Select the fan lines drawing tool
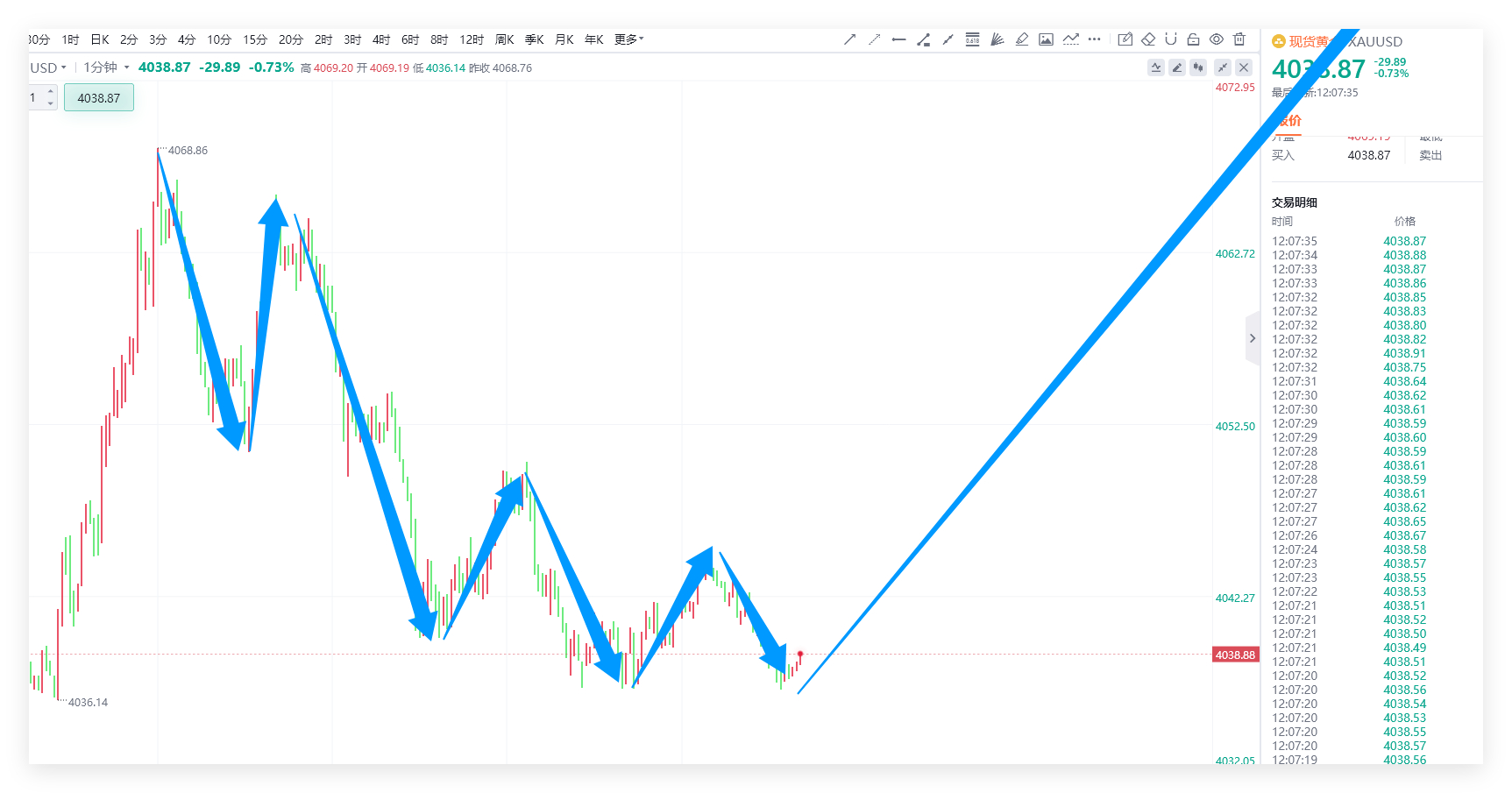The image size is (1512, 793). (x=997, y=39)
